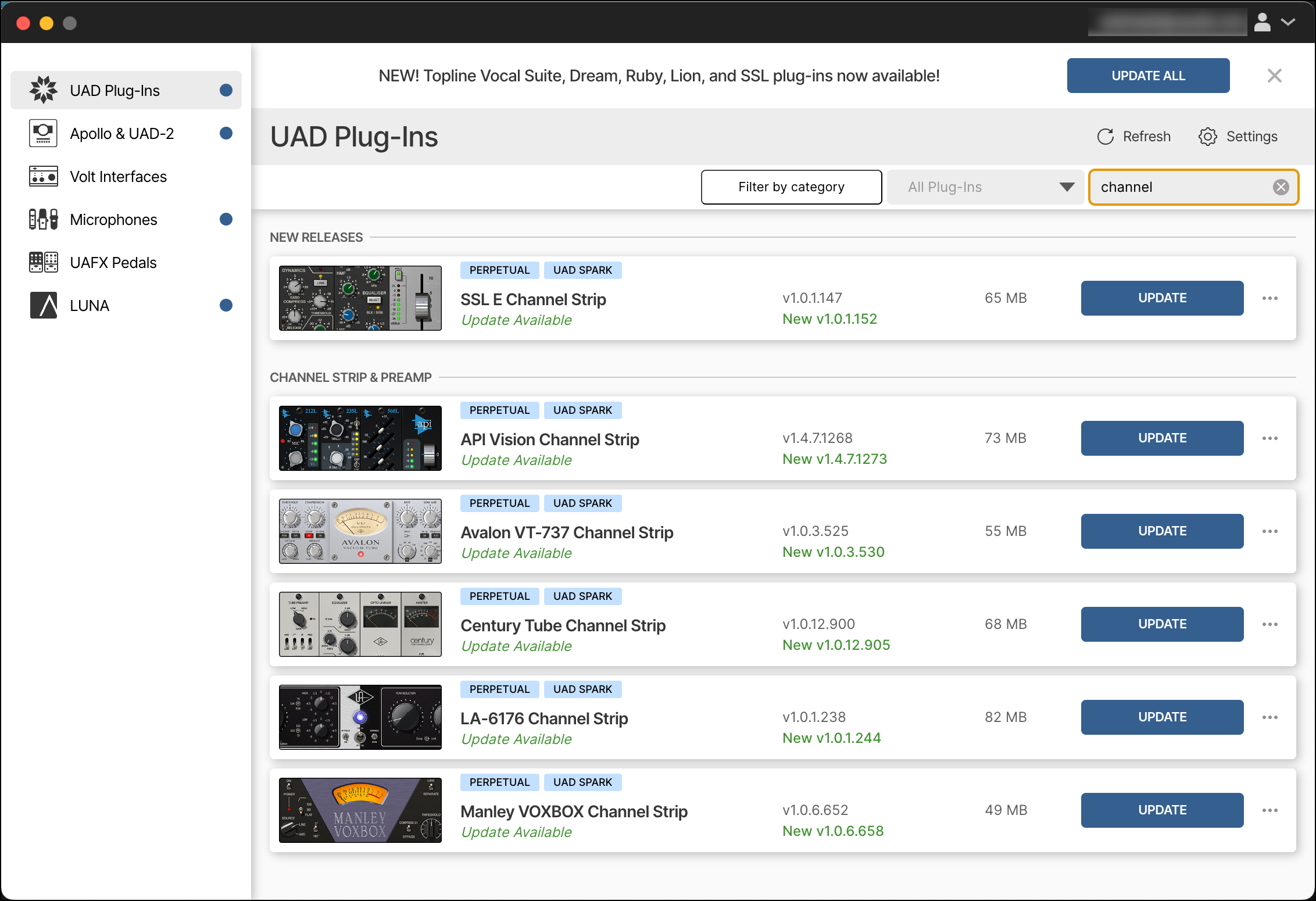Click API Vision Channel Strip thumbnail

(x=360, y=438)
